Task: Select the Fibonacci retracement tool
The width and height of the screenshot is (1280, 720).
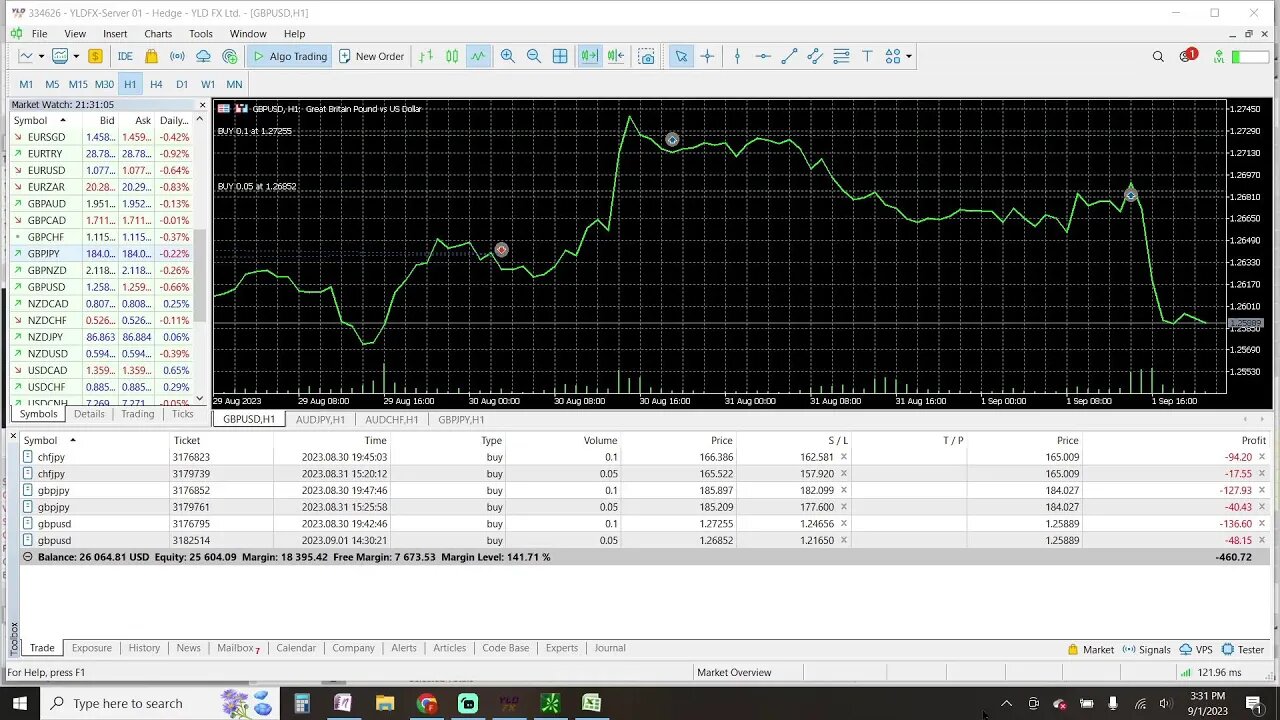Action: click(841, 56)
